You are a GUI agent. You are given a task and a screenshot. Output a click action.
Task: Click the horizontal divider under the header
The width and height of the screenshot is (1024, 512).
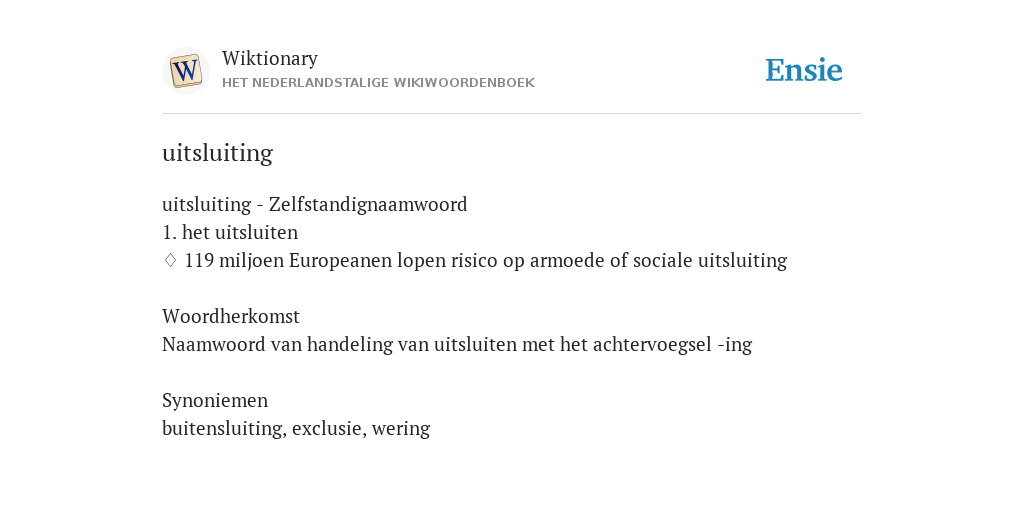coord(512,114)
